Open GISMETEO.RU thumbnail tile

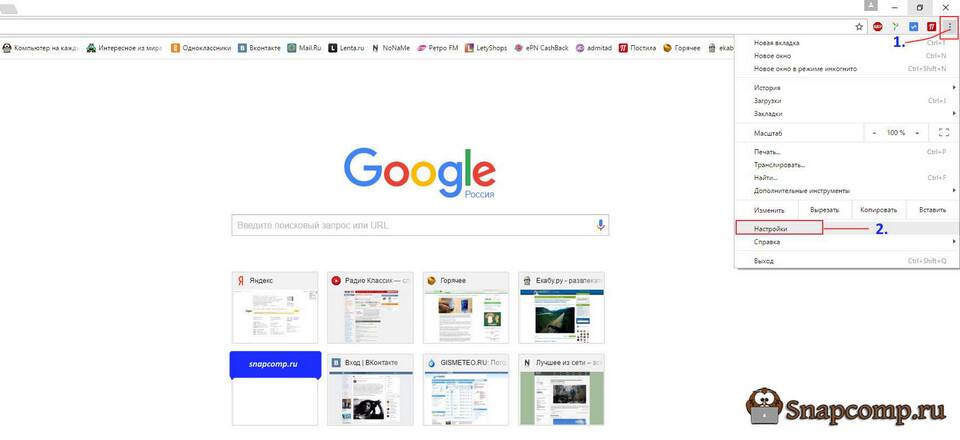[x=466, y=390]
